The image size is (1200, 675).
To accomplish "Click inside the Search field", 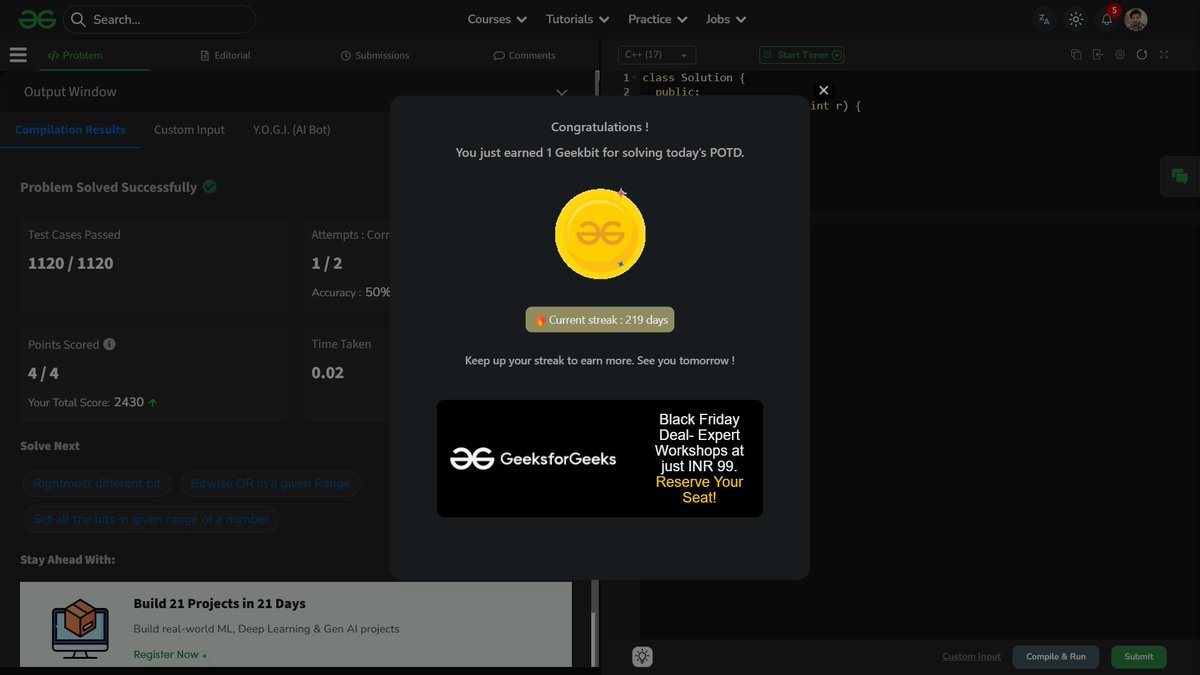I will 160,19.
